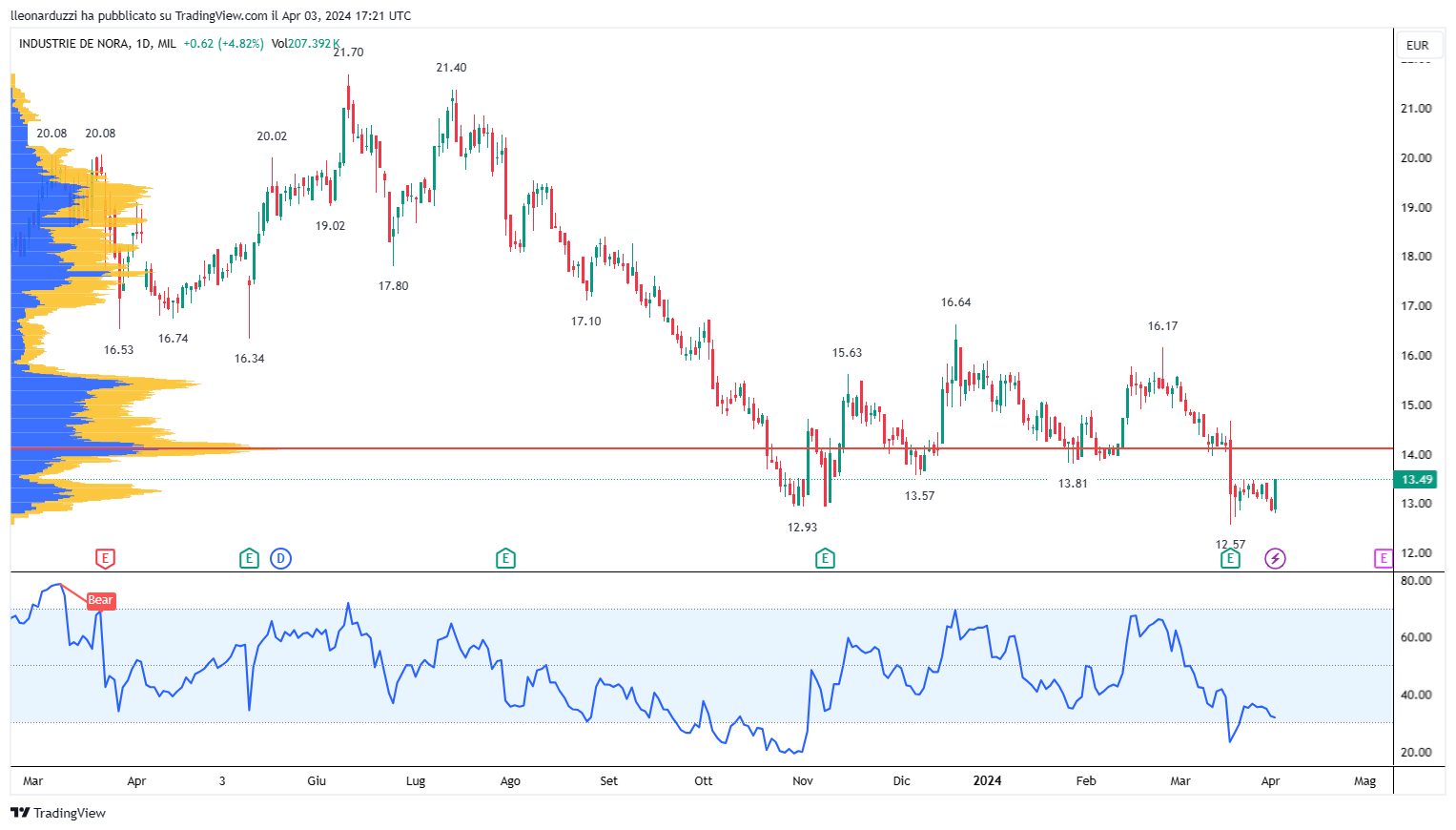Image resolution: width=1456 pixels, height=830 pixels.
Task: Click the red horizontal support line
Action: (702, 447)
